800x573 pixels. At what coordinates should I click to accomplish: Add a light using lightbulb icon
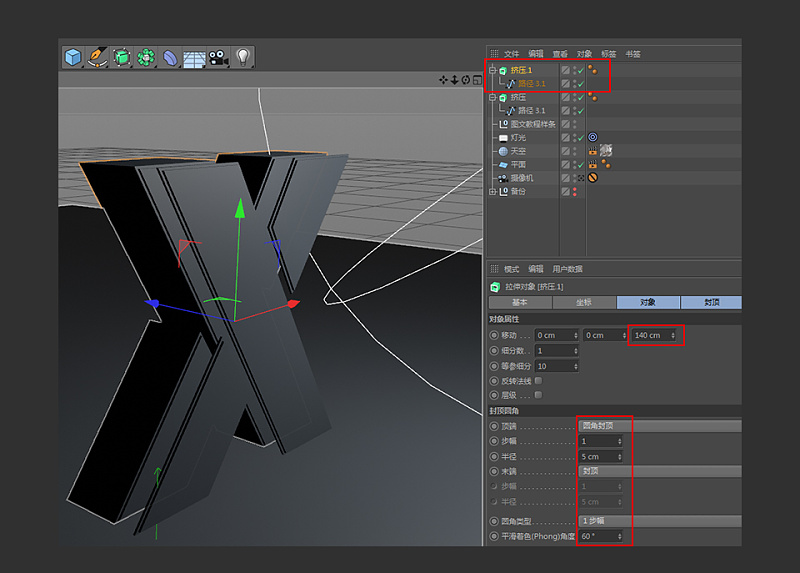(x=242, y=57)
